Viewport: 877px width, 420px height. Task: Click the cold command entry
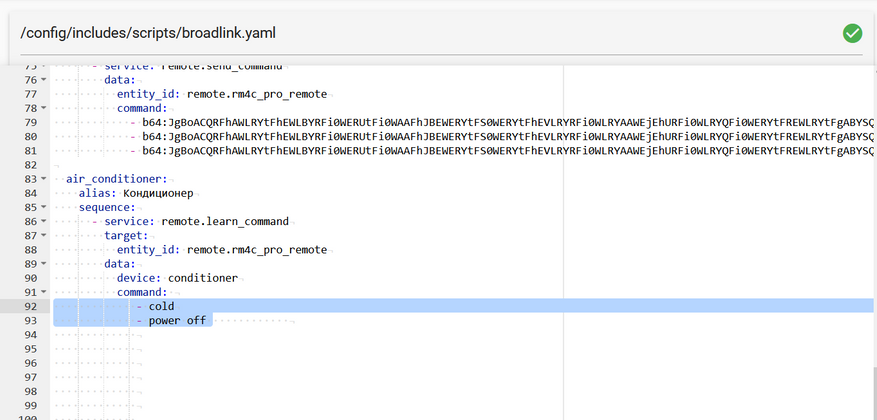coord(161,306)
